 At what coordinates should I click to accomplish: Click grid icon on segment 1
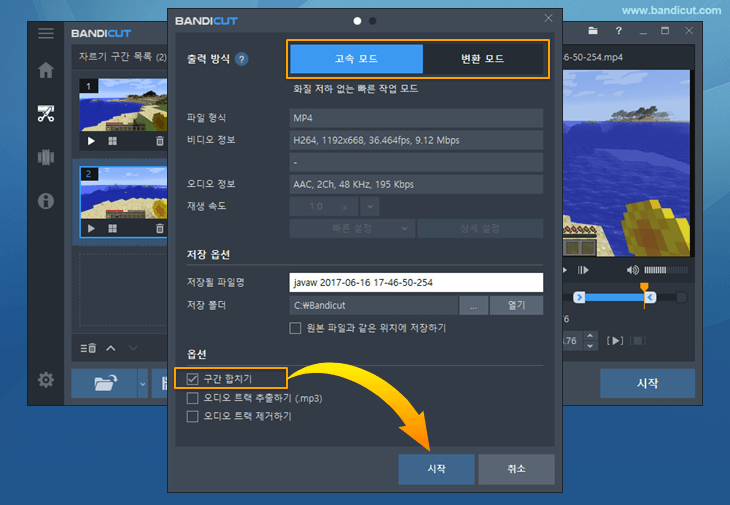(112, 141)
